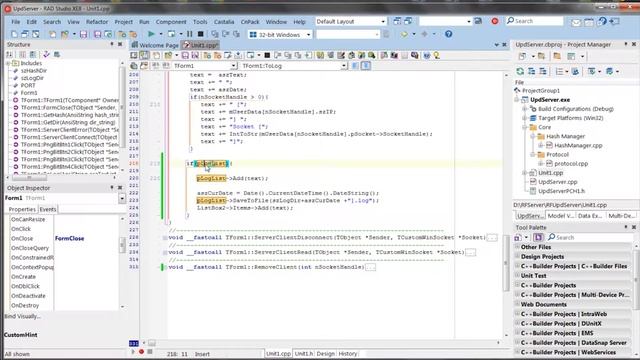Click the Tool Palette Search field
This screenshot has height=360, width=640.
tap(590, 237)
